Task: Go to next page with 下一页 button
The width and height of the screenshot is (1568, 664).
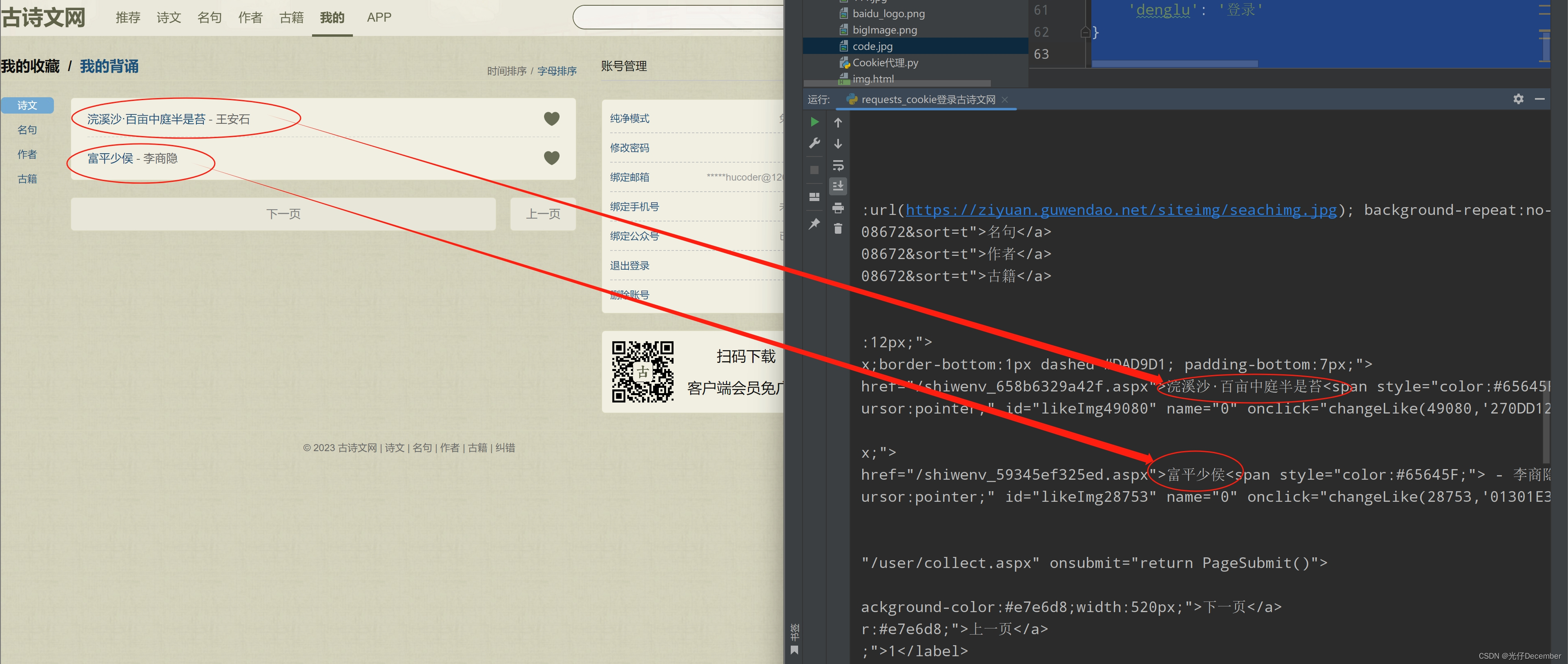Action: click(x=283, y=214)
